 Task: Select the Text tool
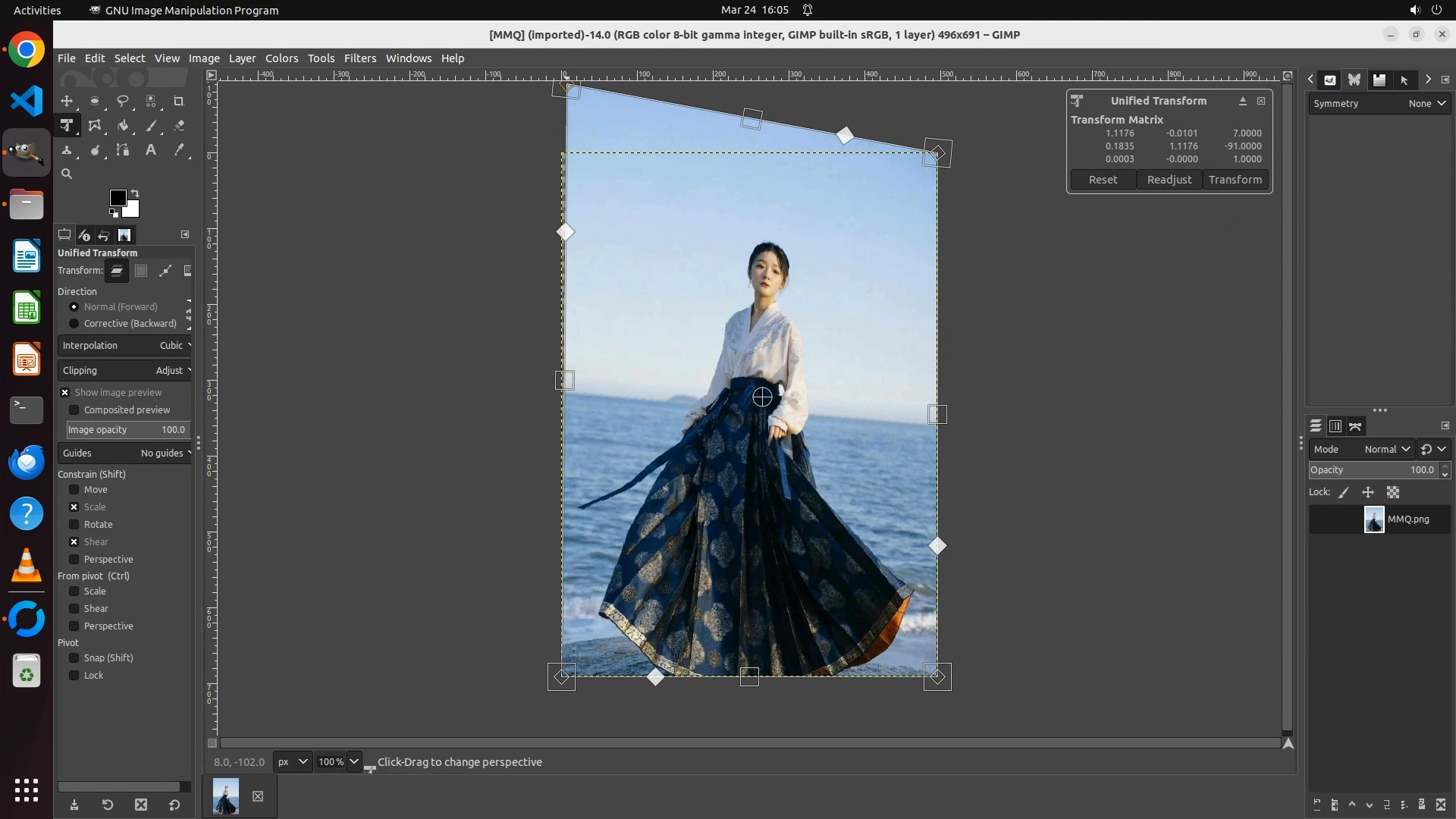[x=151, y=150]
